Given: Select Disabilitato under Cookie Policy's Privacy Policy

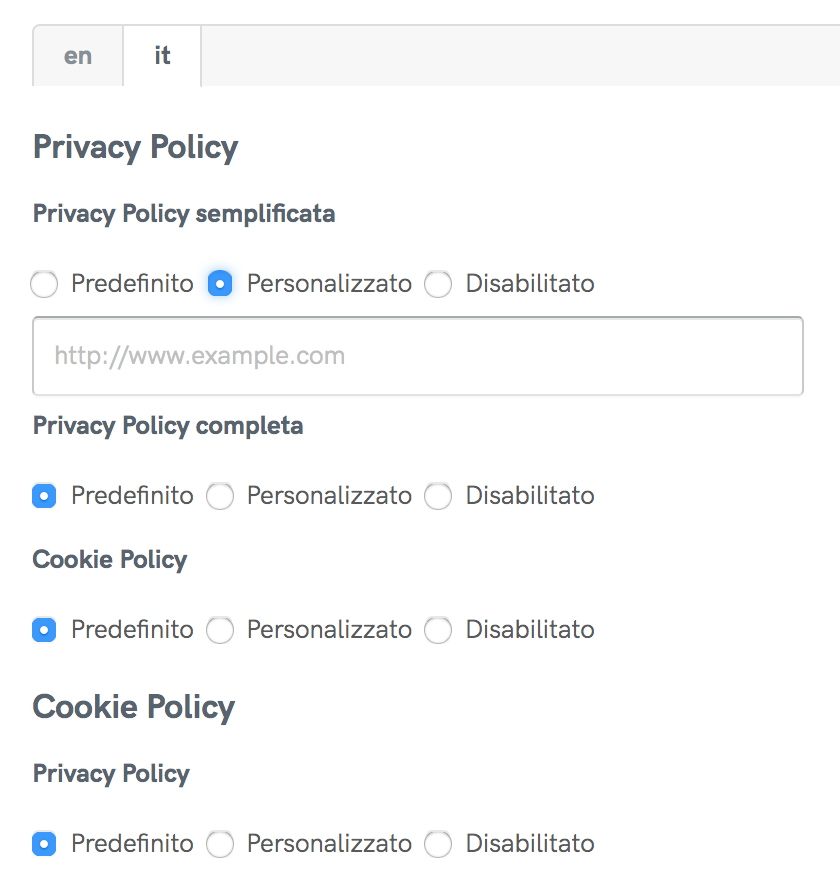Looking at the screenshot, I should click(438, 844).
